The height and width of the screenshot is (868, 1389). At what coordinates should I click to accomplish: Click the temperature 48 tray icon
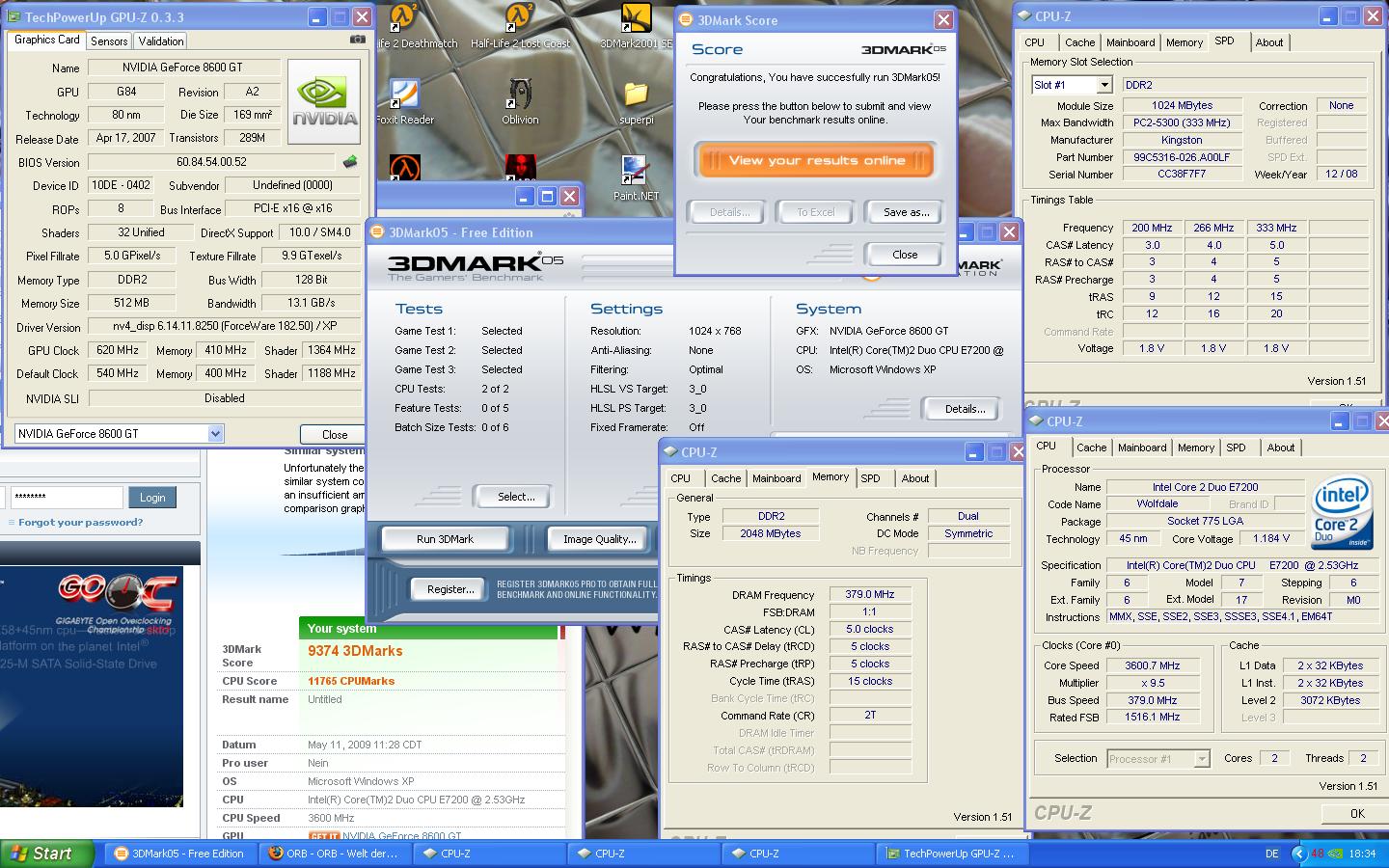(1318, 854)
